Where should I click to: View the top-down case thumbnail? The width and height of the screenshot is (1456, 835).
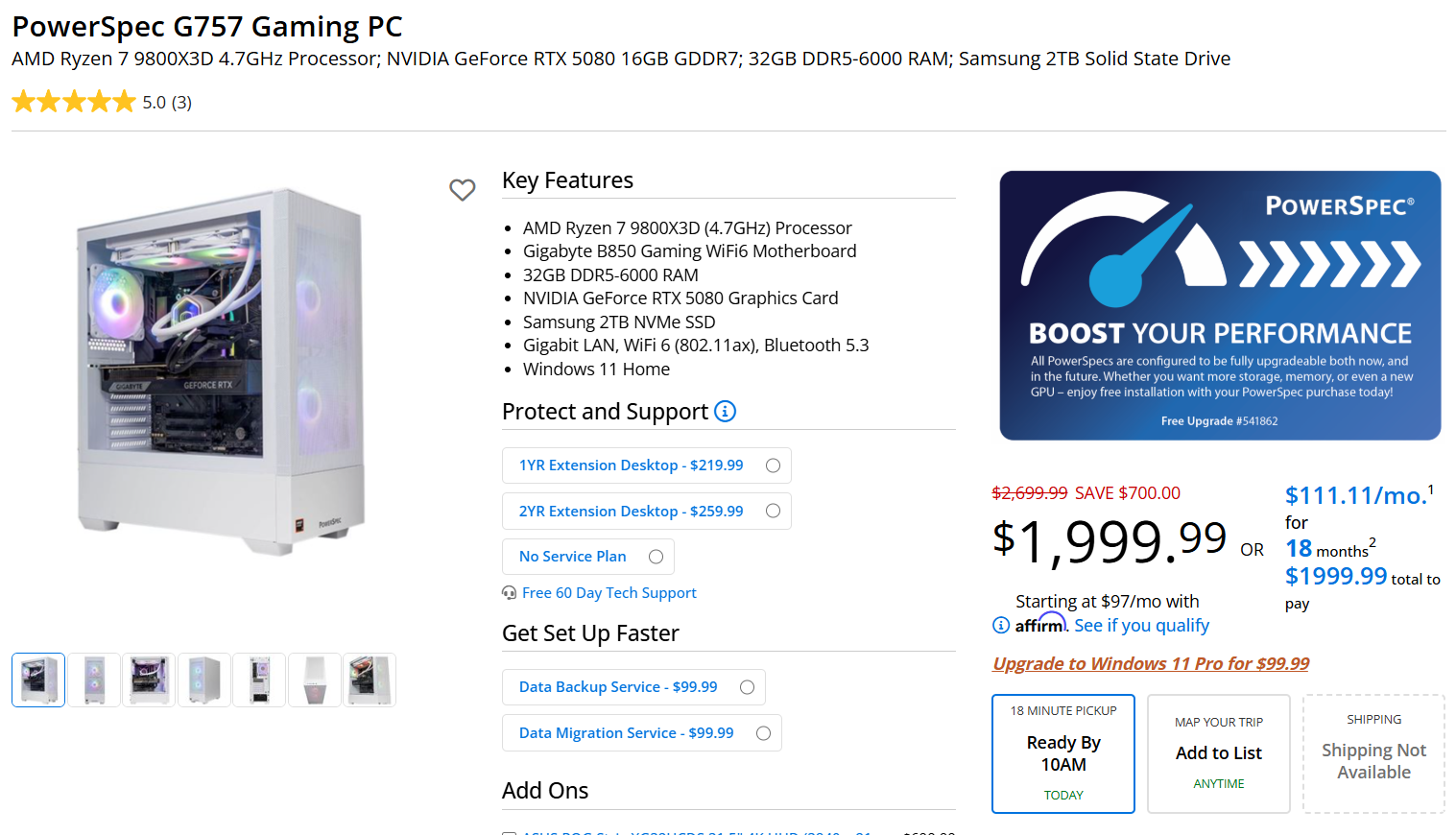click(315, 680)
